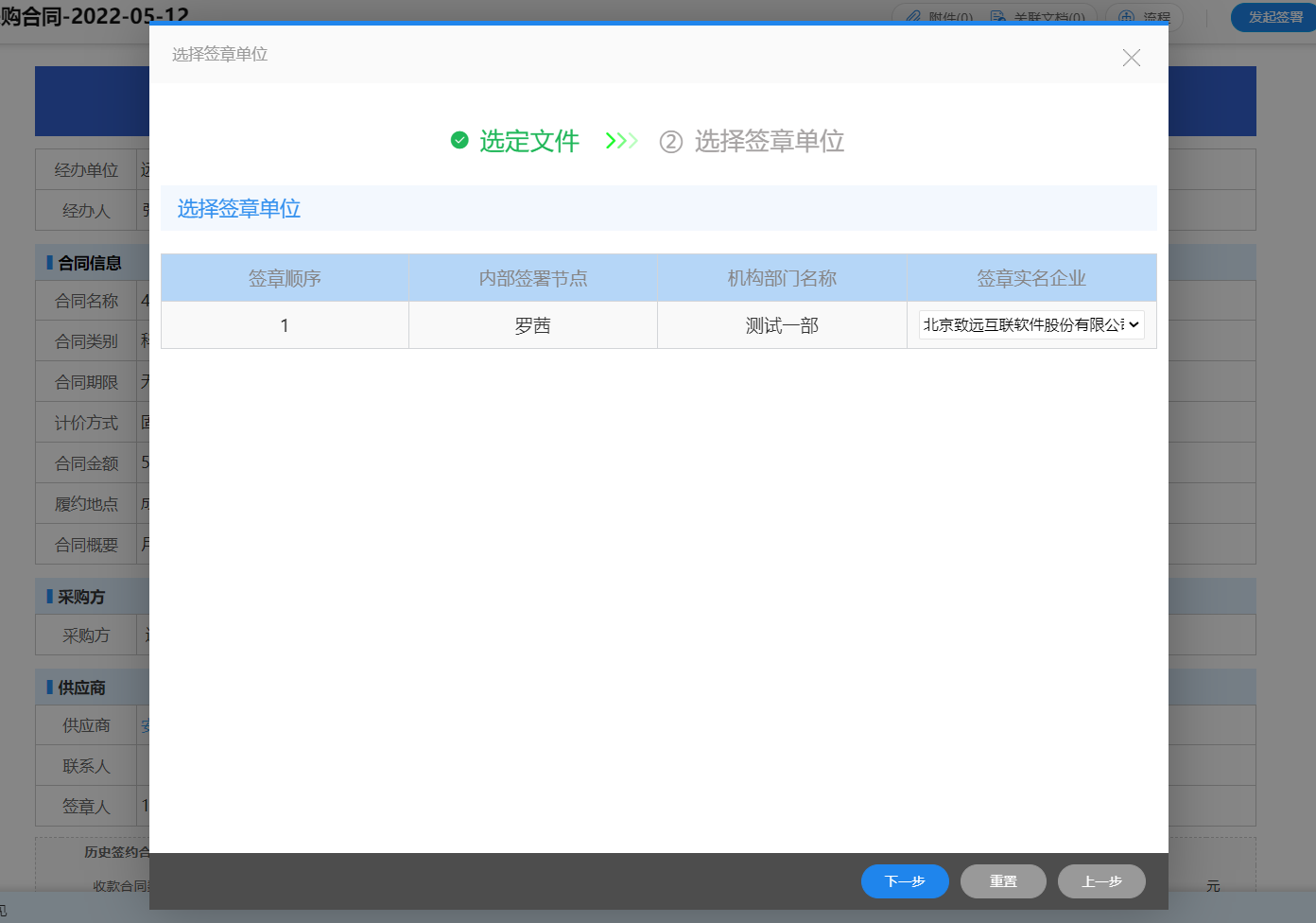Click the 罗茜 cell

tap(533, 325)
